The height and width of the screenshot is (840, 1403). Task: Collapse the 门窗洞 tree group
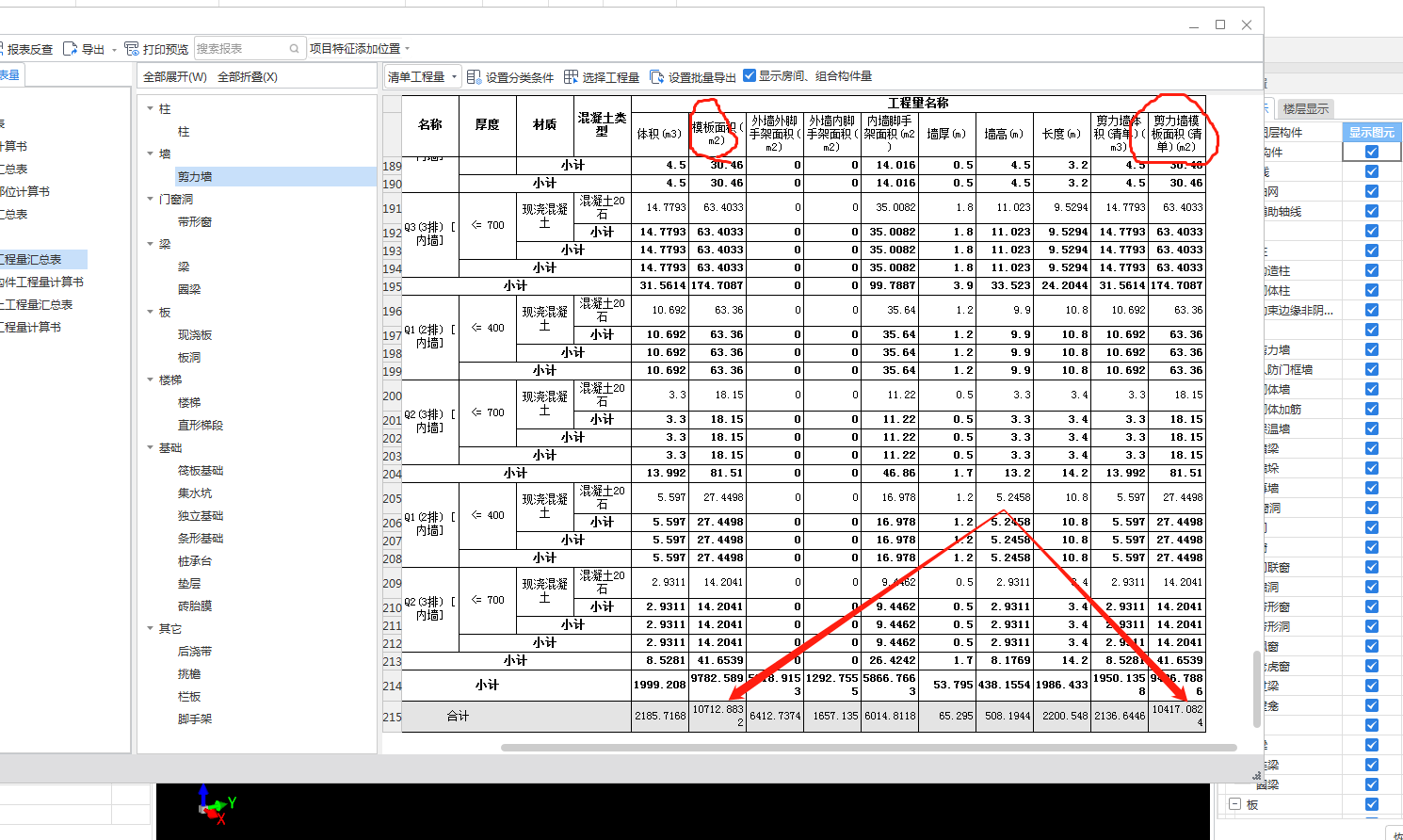(x=151, y=199)
